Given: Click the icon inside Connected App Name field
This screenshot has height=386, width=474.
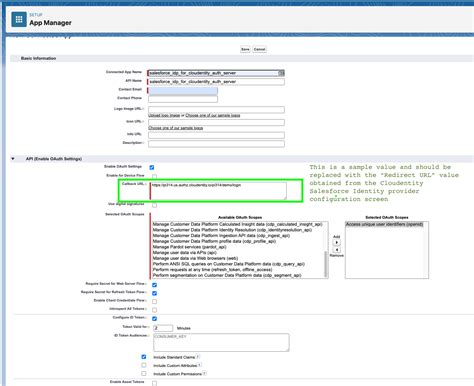Looking at the screenshot, I should 281,73.
